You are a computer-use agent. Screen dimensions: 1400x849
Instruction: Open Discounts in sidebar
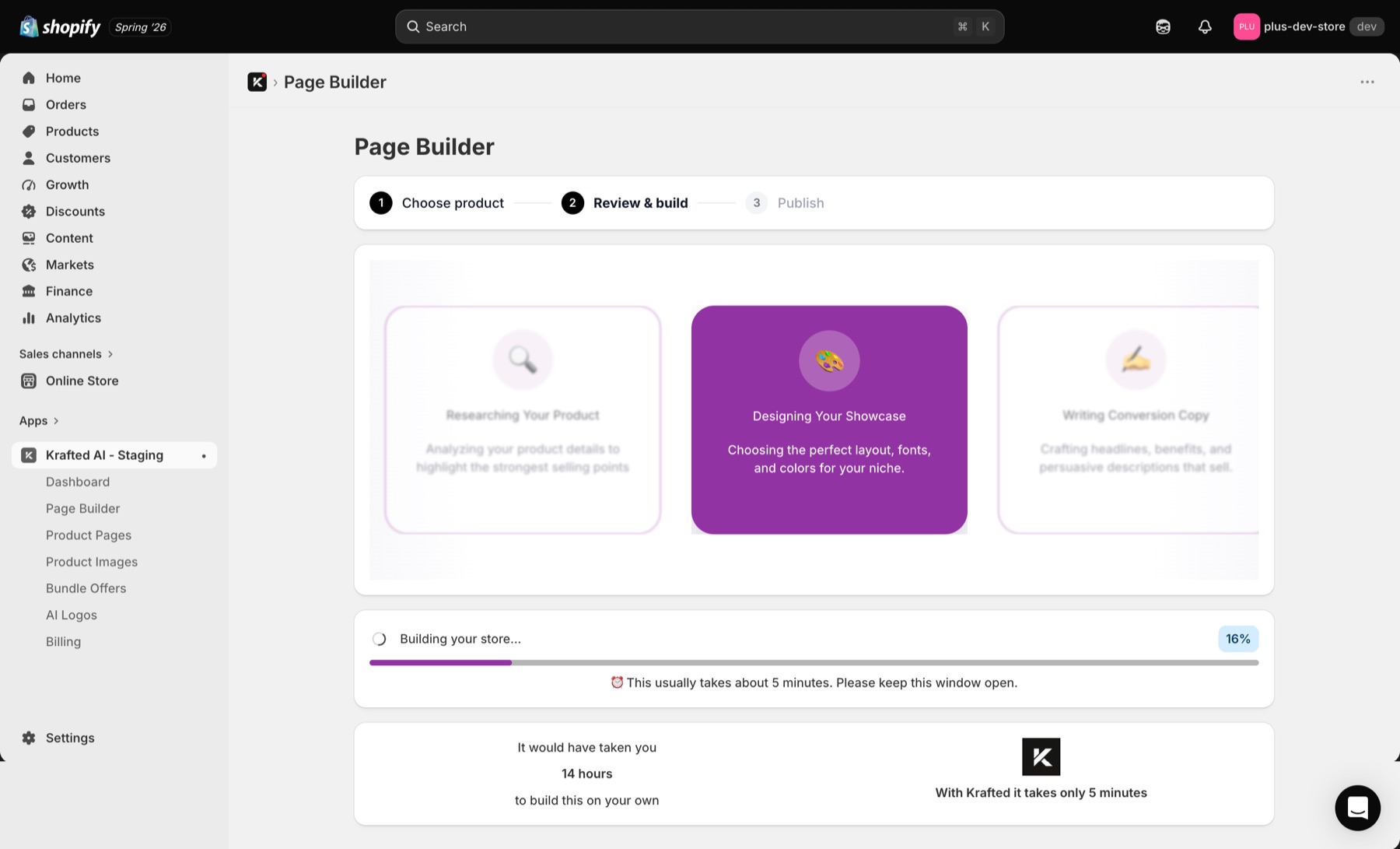75,211
